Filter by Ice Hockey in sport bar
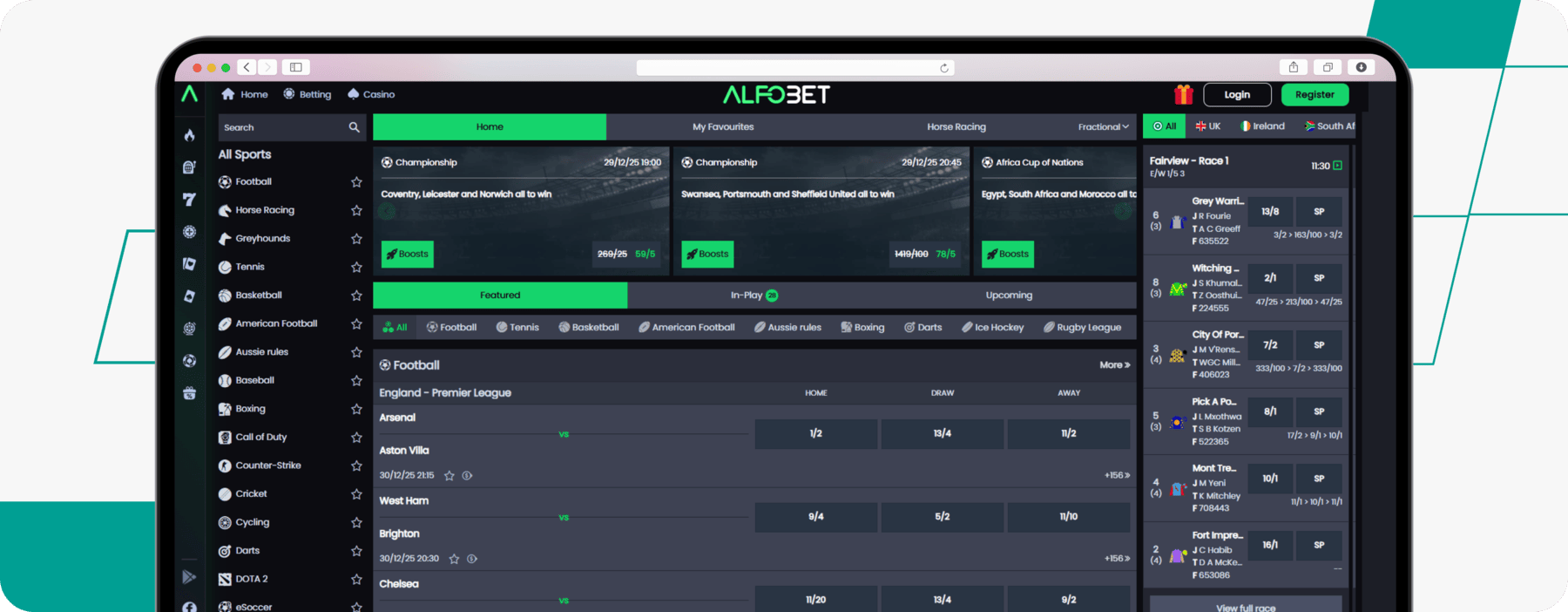The width and height of the screenshot is (1568, 612). 992,328
